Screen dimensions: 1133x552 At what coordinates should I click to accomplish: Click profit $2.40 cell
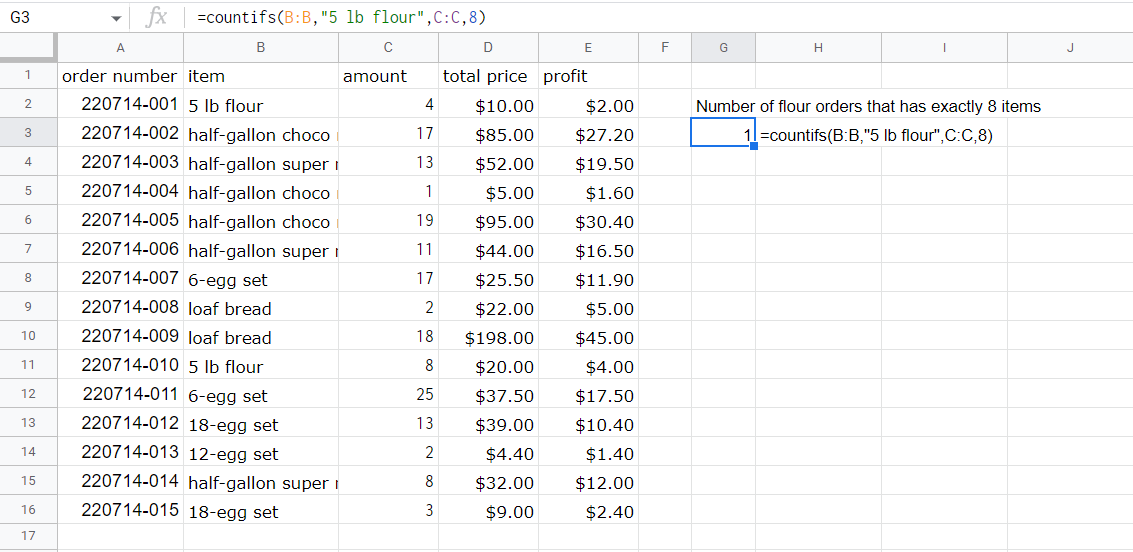point(588,509)
